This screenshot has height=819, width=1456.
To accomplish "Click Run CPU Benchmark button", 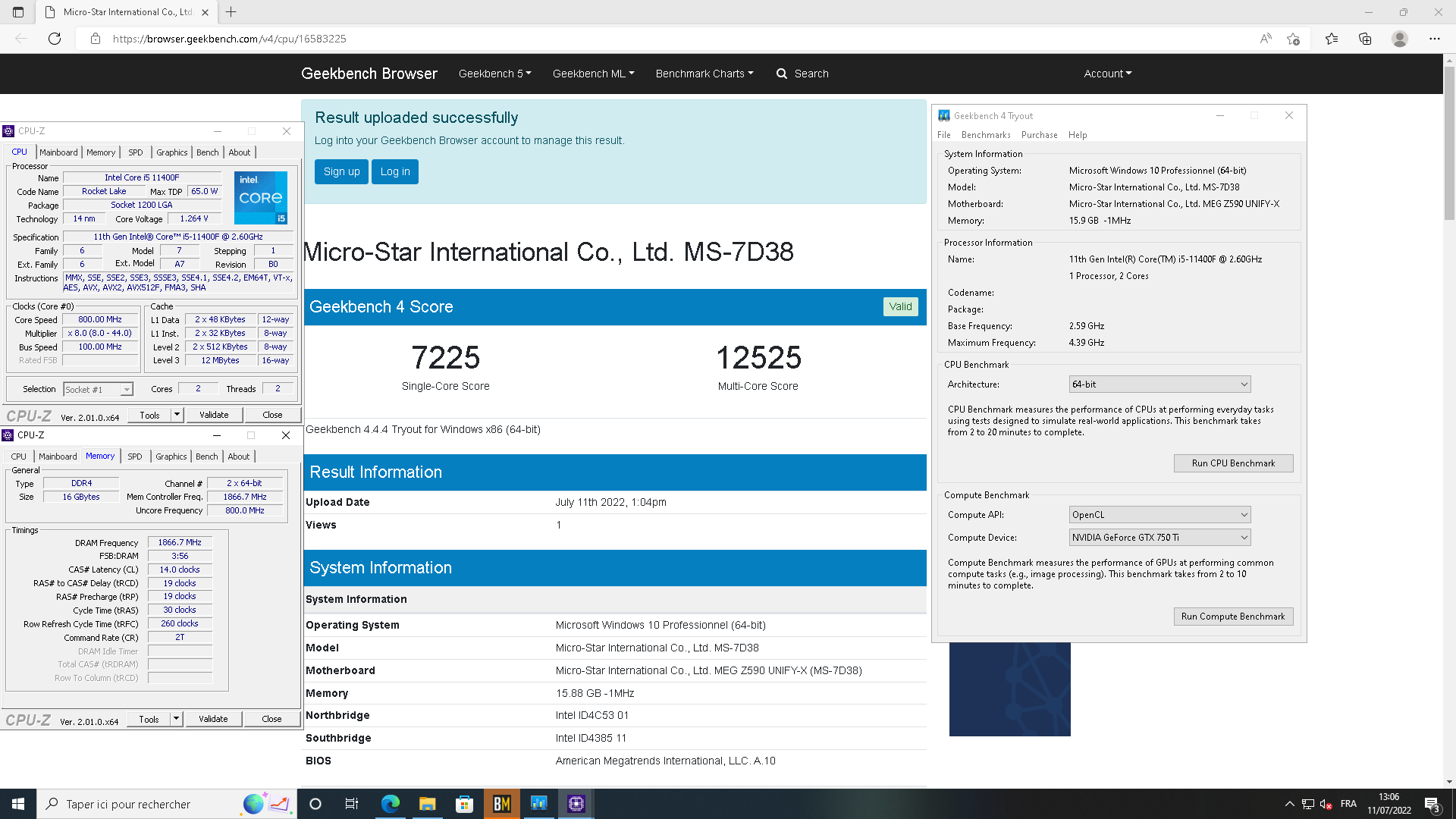I will 1233,463.
